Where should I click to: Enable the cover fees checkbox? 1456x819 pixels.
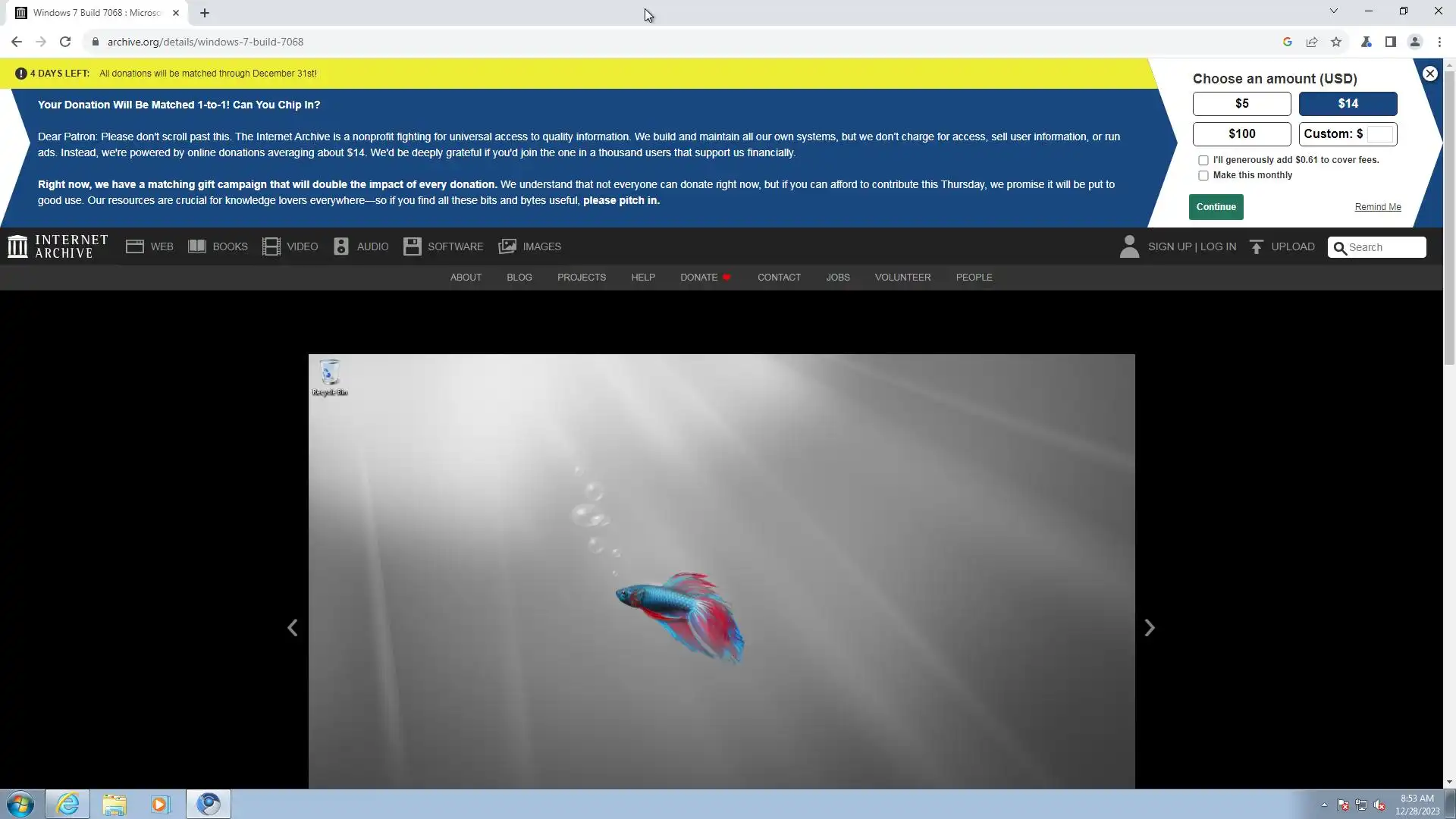click(x=1203, y=160)
